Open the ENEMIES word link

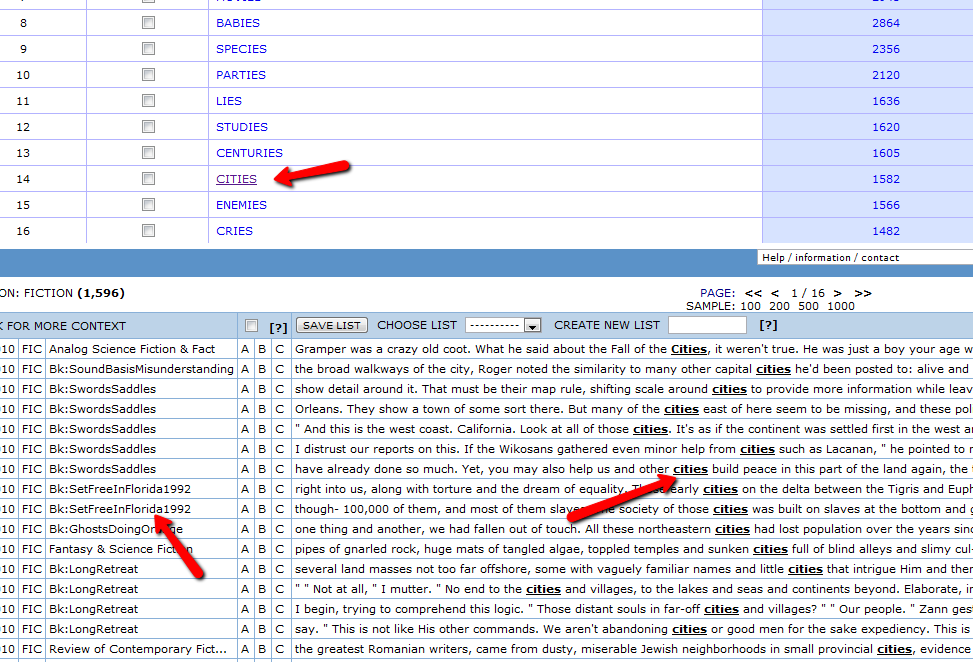[x=241, y=205]
